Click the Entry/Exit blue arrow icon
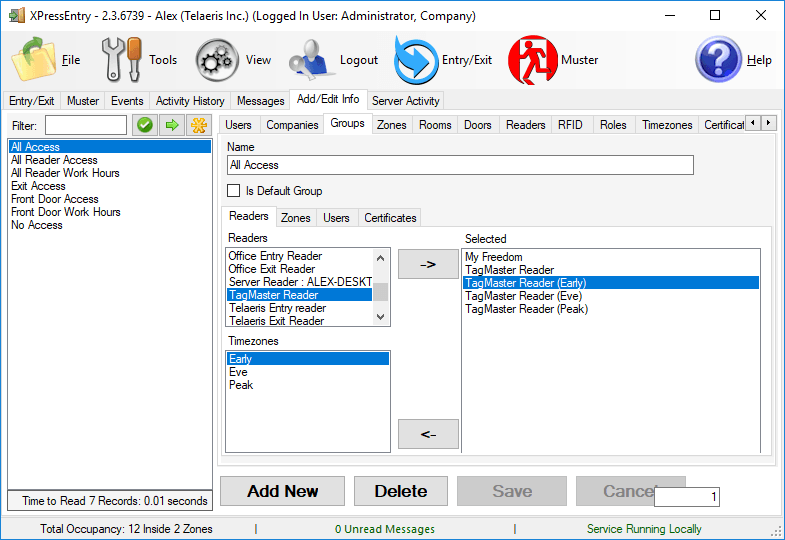This screenshot has height=540, width=785. 416,61
